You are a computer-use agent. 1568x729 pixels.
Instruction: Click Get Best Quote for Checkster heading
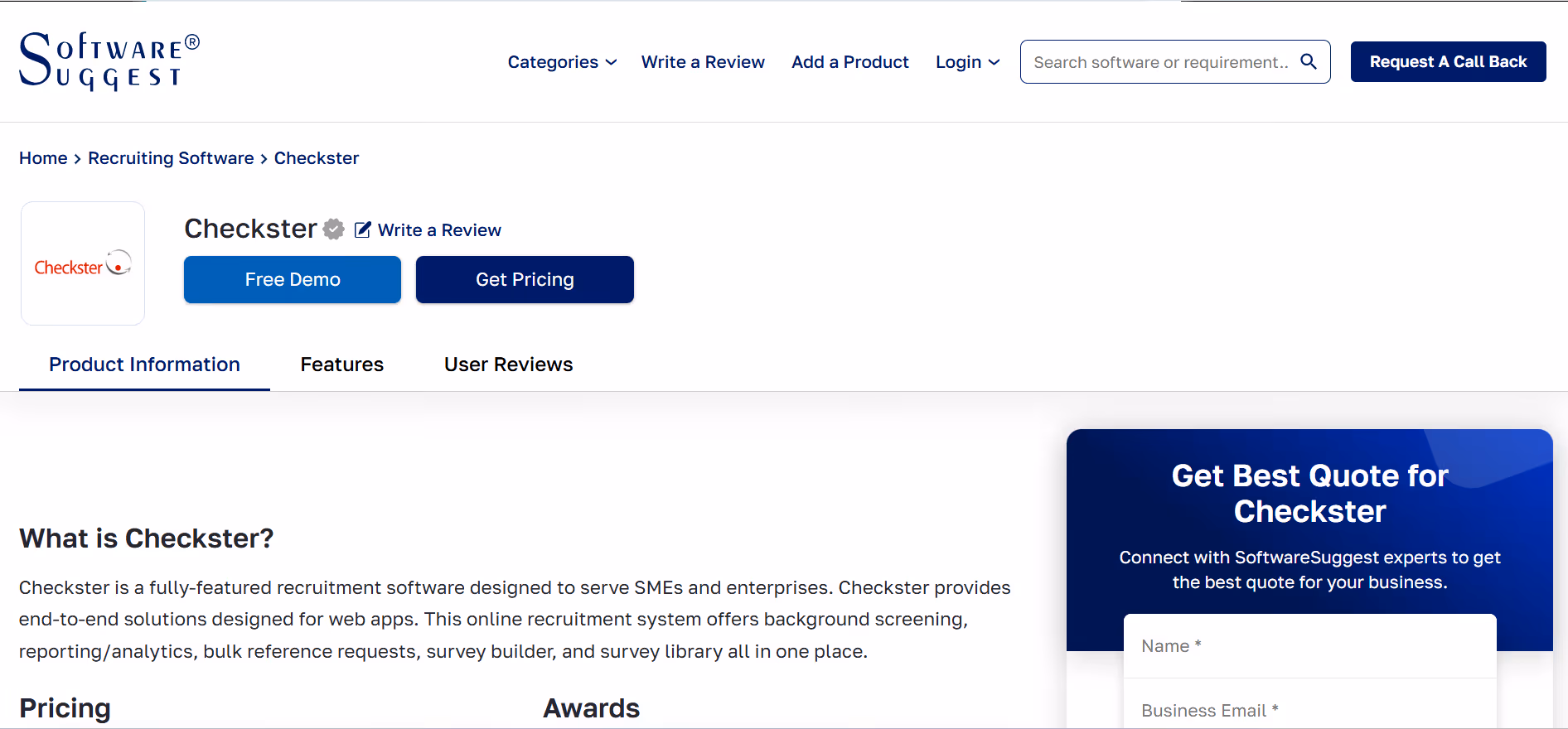tap(1309, 494)
